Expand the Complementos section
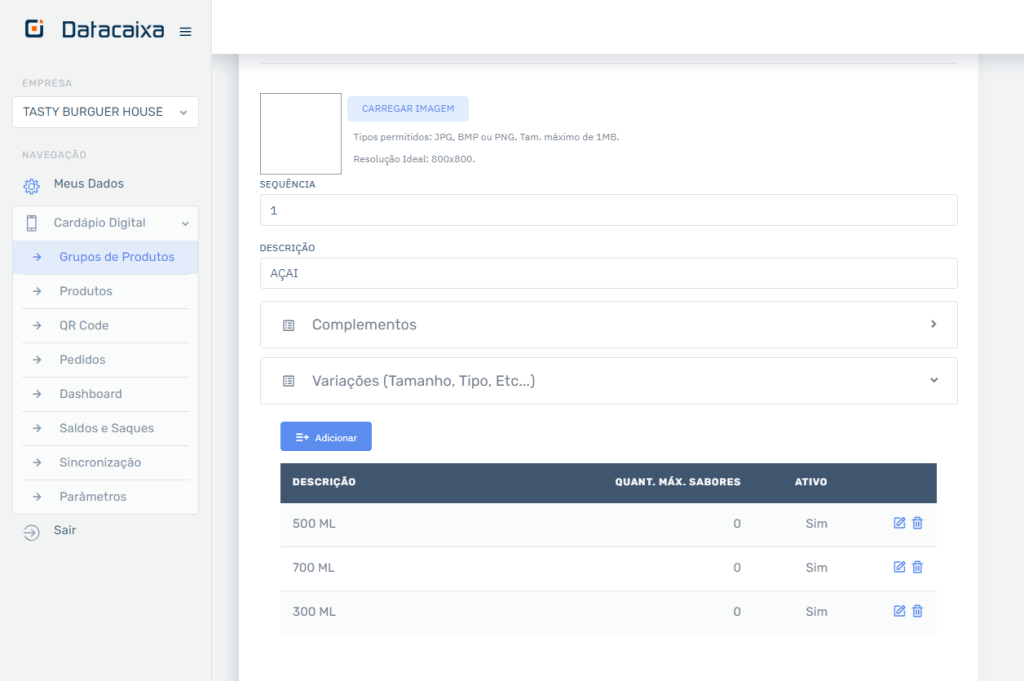This screenshot has height=681, width=1024. [608, 325]
